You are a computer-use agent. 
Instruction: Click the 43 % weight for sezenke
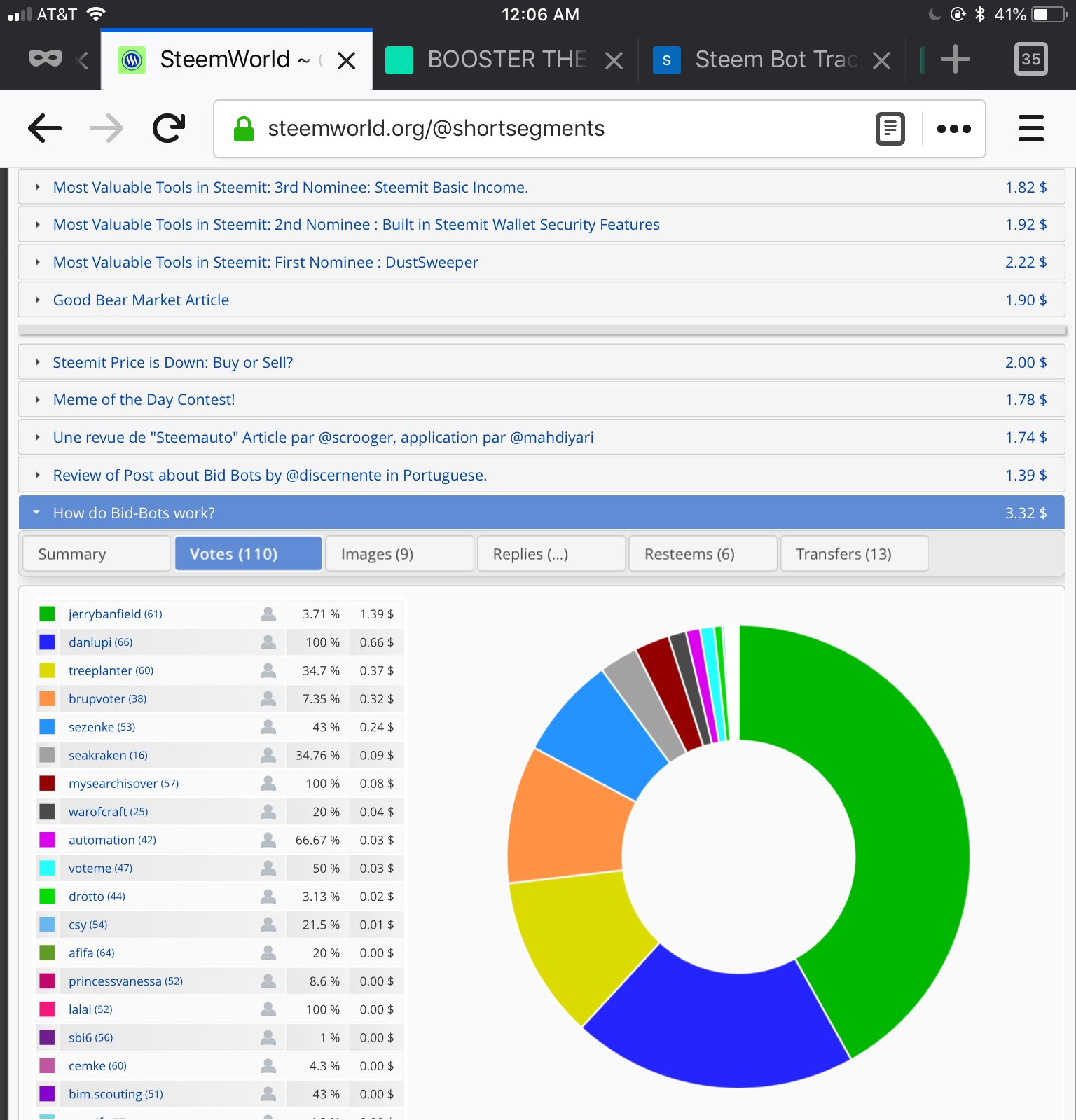point(326,727)
